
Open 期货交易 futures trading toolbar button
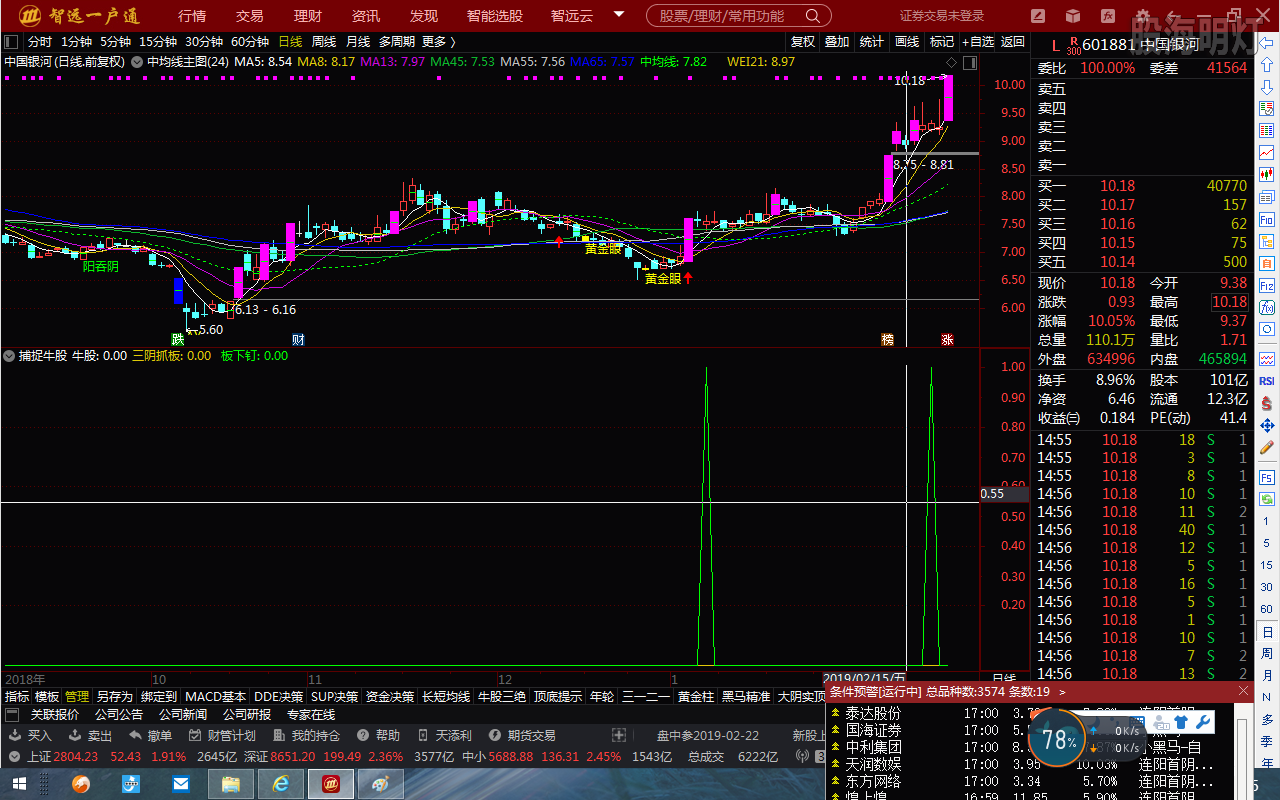coord(521,735)
